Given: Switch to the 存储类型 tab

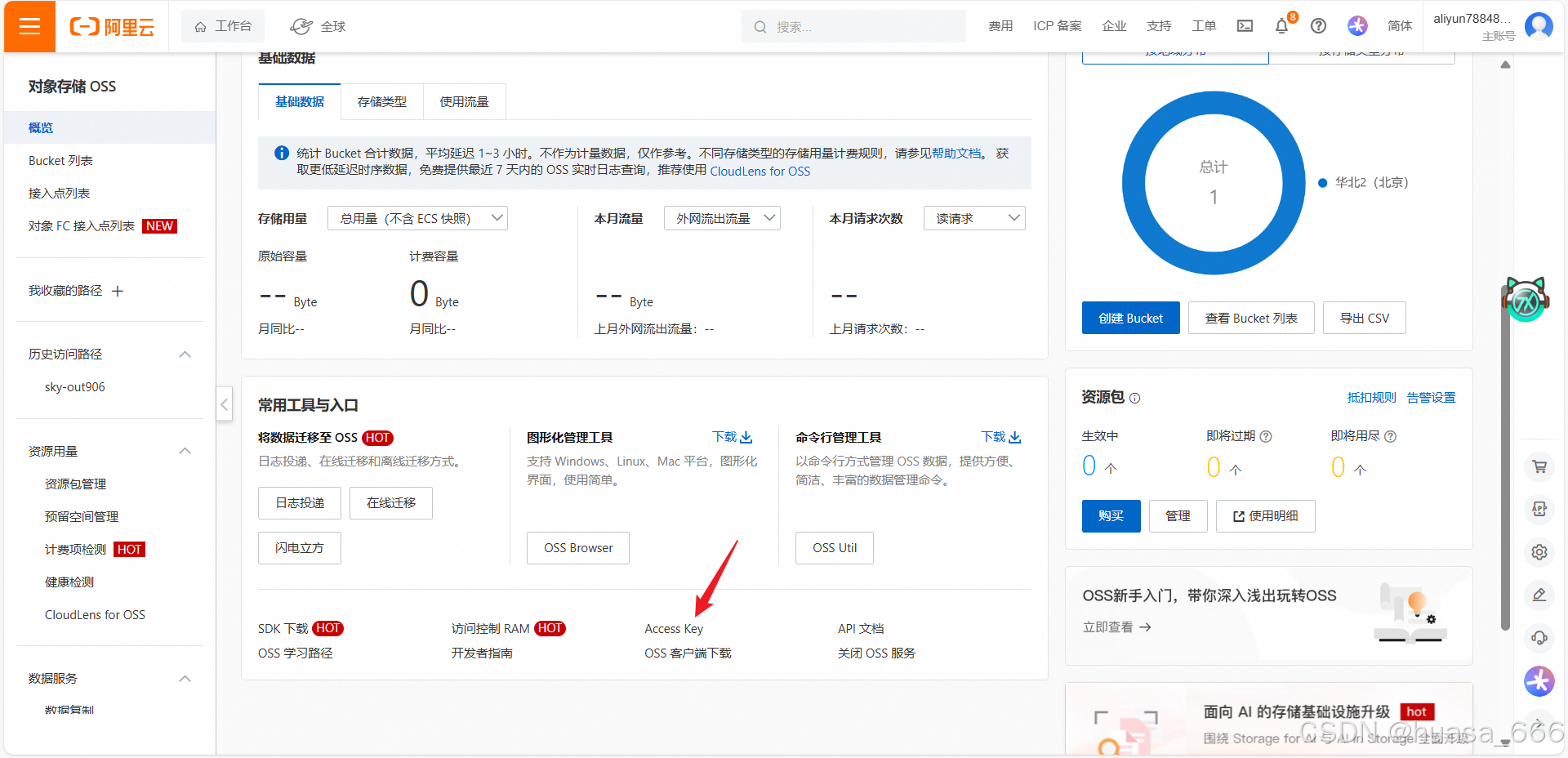Looking at the screenshot, I should [382, 102].
